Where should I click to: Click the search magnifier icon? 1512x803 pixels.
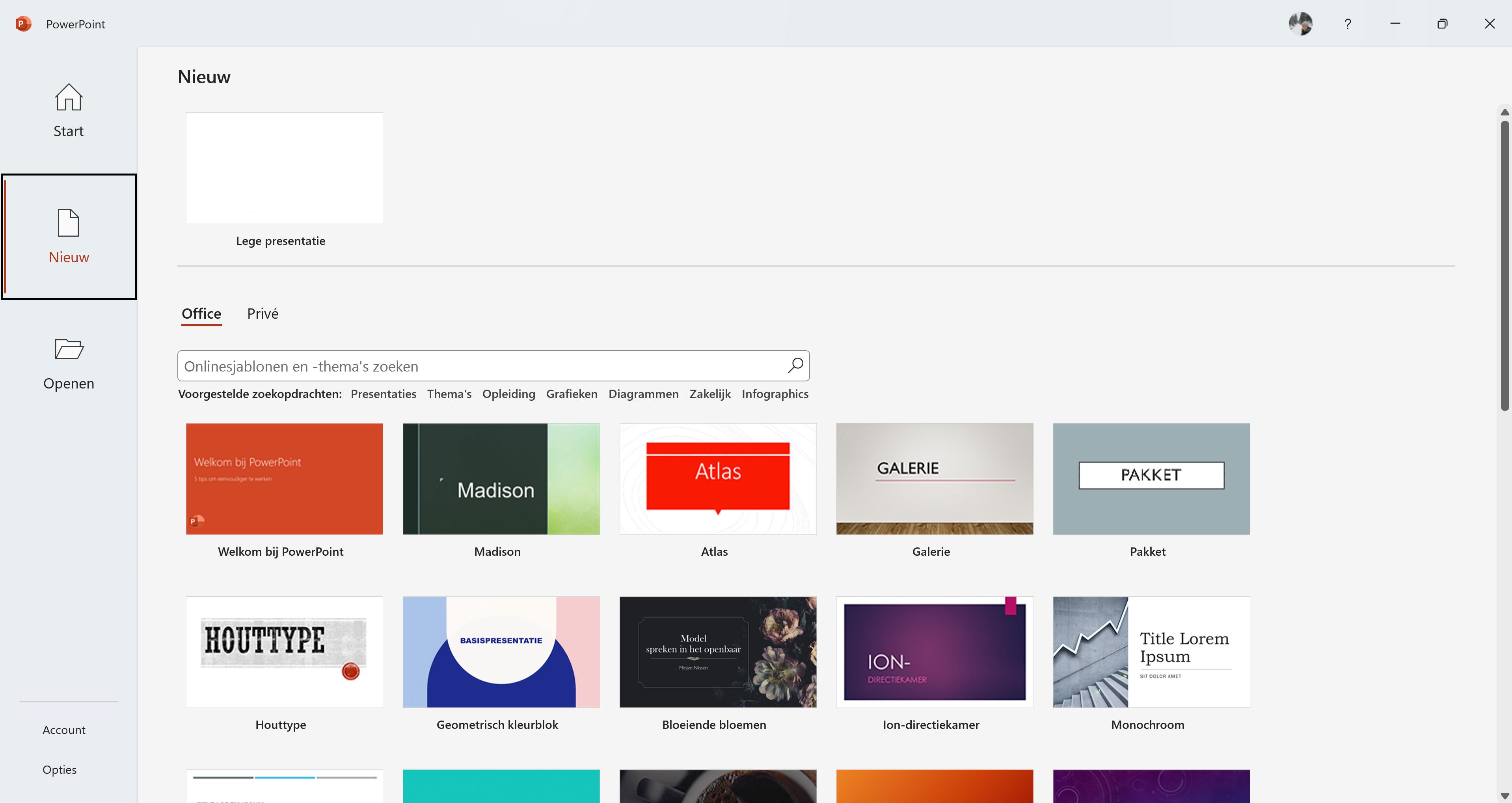point(795,365)
